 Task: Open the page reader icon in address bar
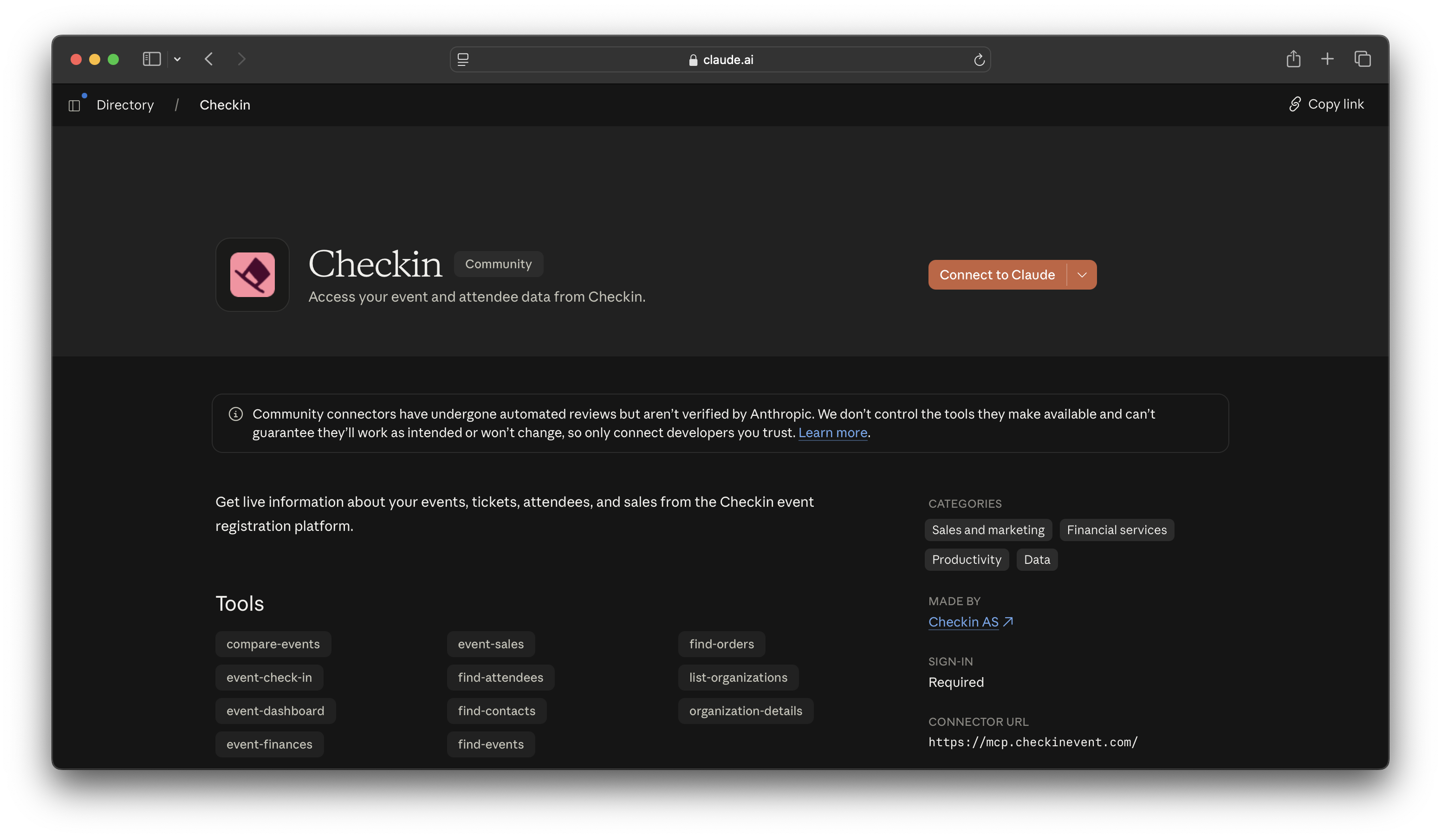[463, 59]
